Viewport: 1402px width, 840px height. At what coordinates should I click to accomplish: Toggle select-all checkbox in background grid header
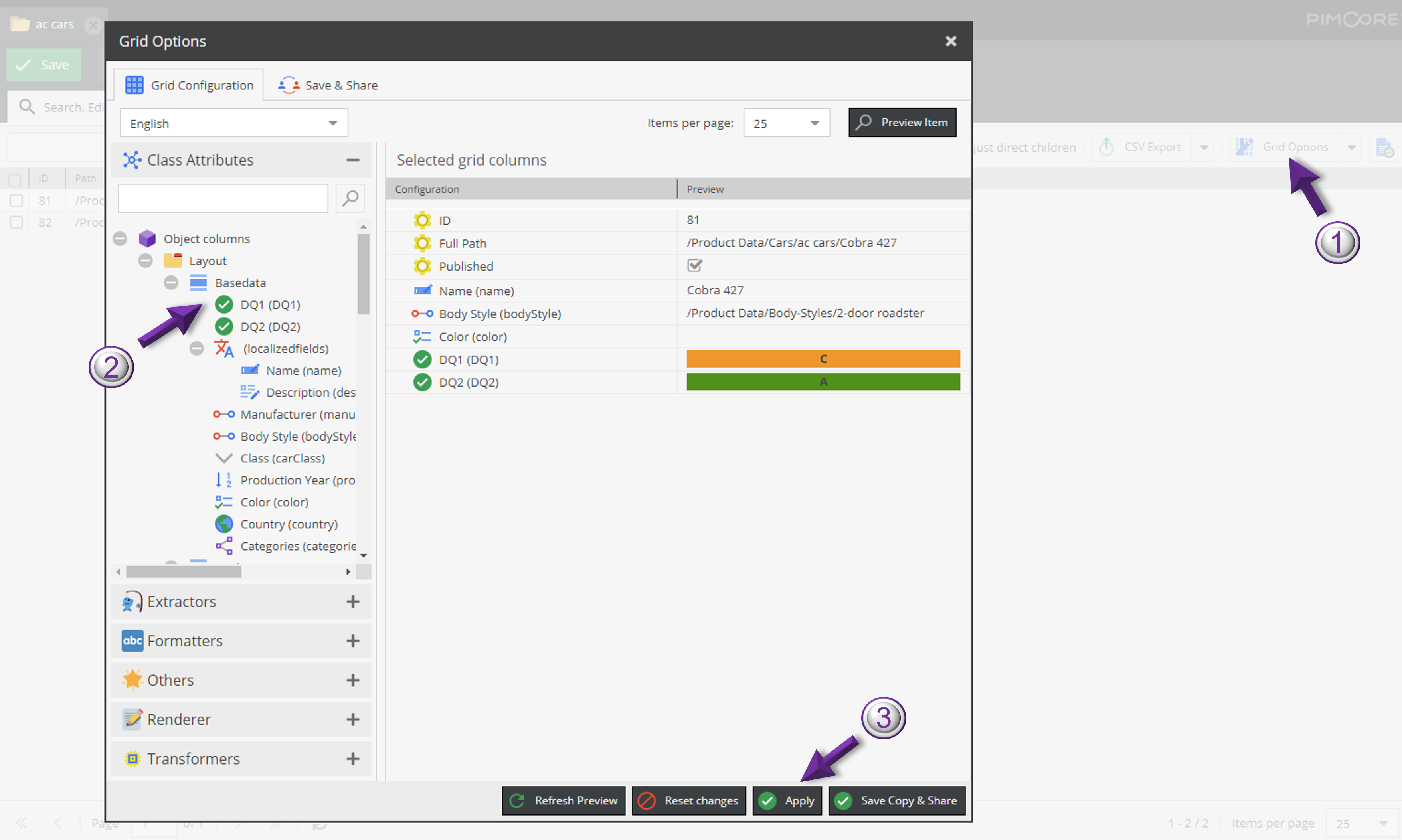point(15,180)
